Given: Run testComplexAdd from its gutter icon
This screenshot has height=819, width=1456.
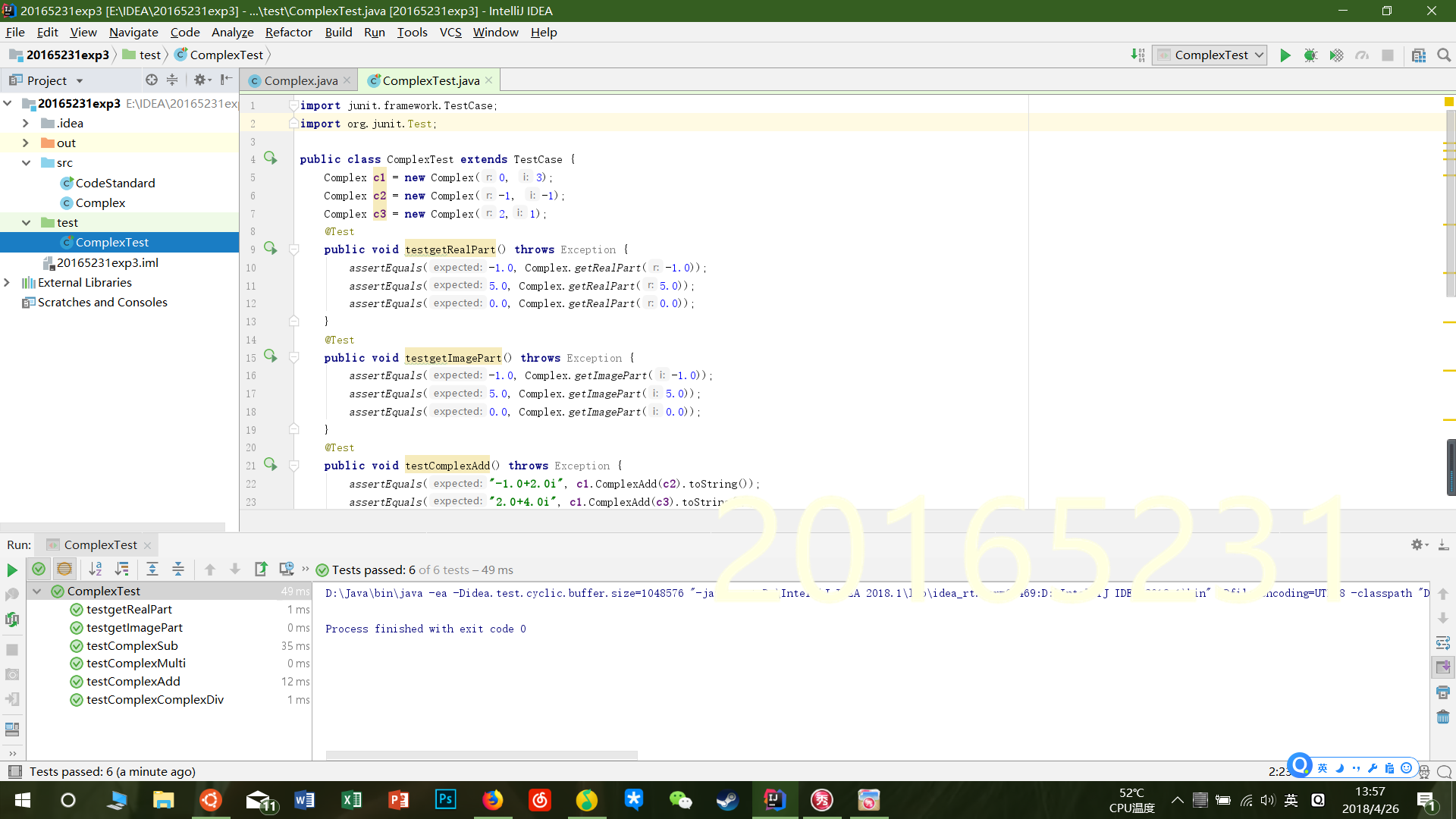Looking at the screenshot, I should (271, 465).
